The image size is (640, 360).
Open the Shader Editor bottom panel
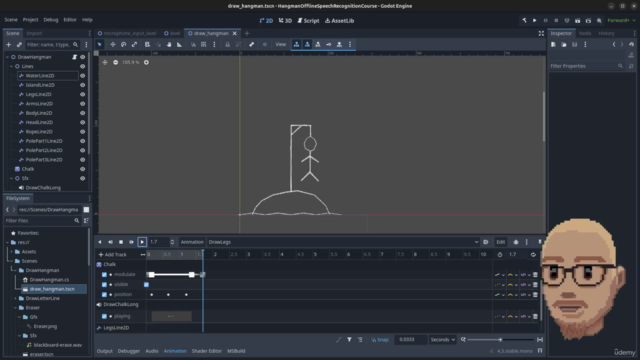point(207,351)
